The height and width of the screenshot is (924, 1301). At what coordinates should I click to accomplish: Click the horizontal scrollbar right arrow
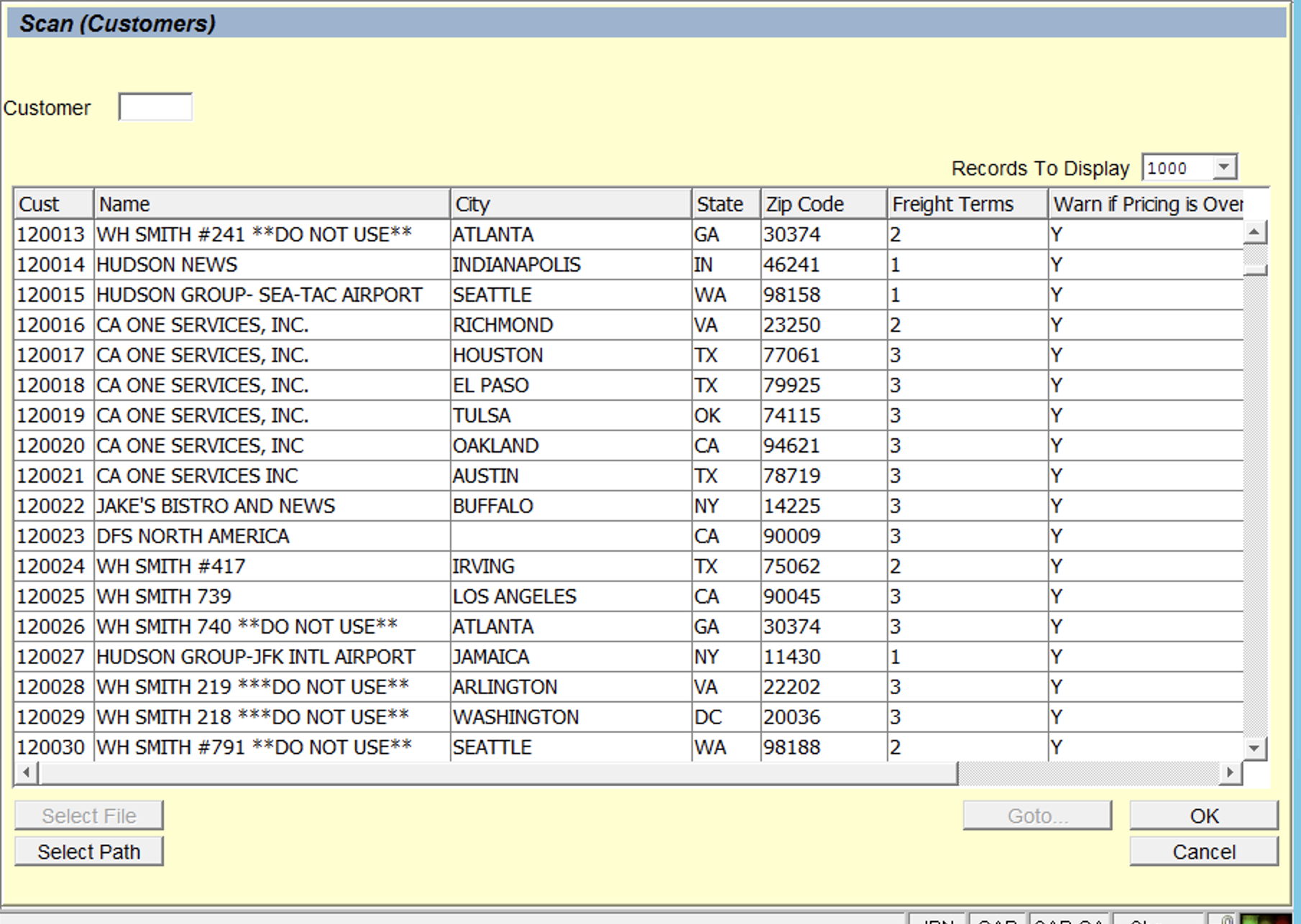point(1230,772)
